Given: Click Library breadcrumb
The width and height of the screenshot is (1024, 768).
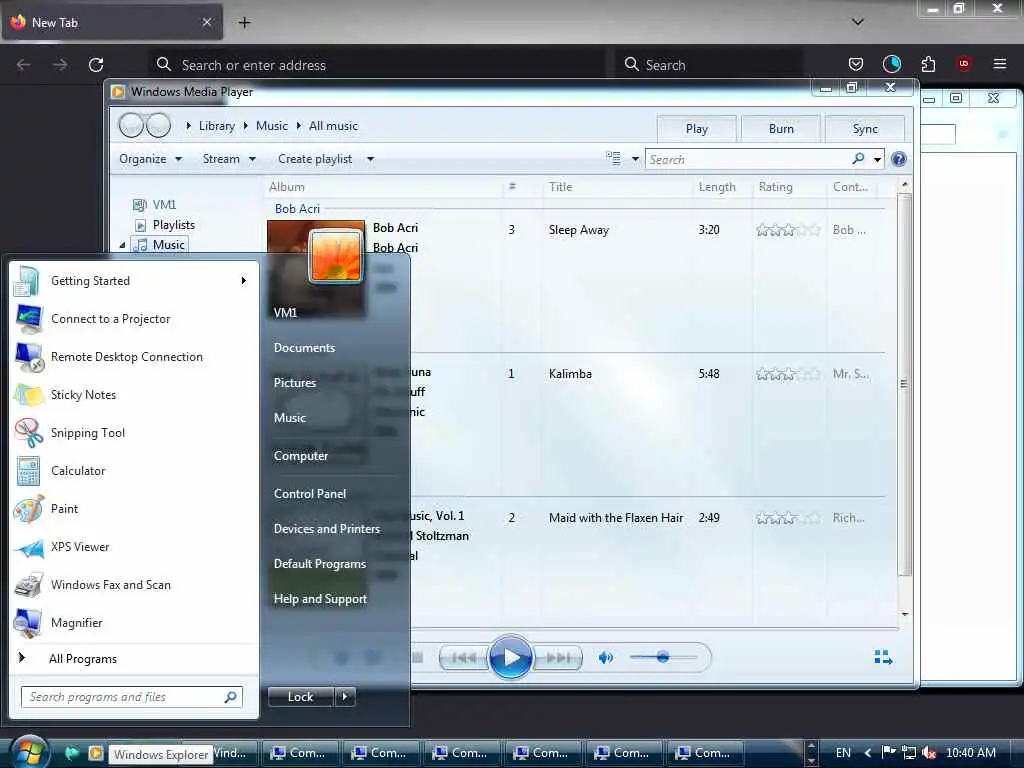Looking at the screenshot, I should click(217, 126).
